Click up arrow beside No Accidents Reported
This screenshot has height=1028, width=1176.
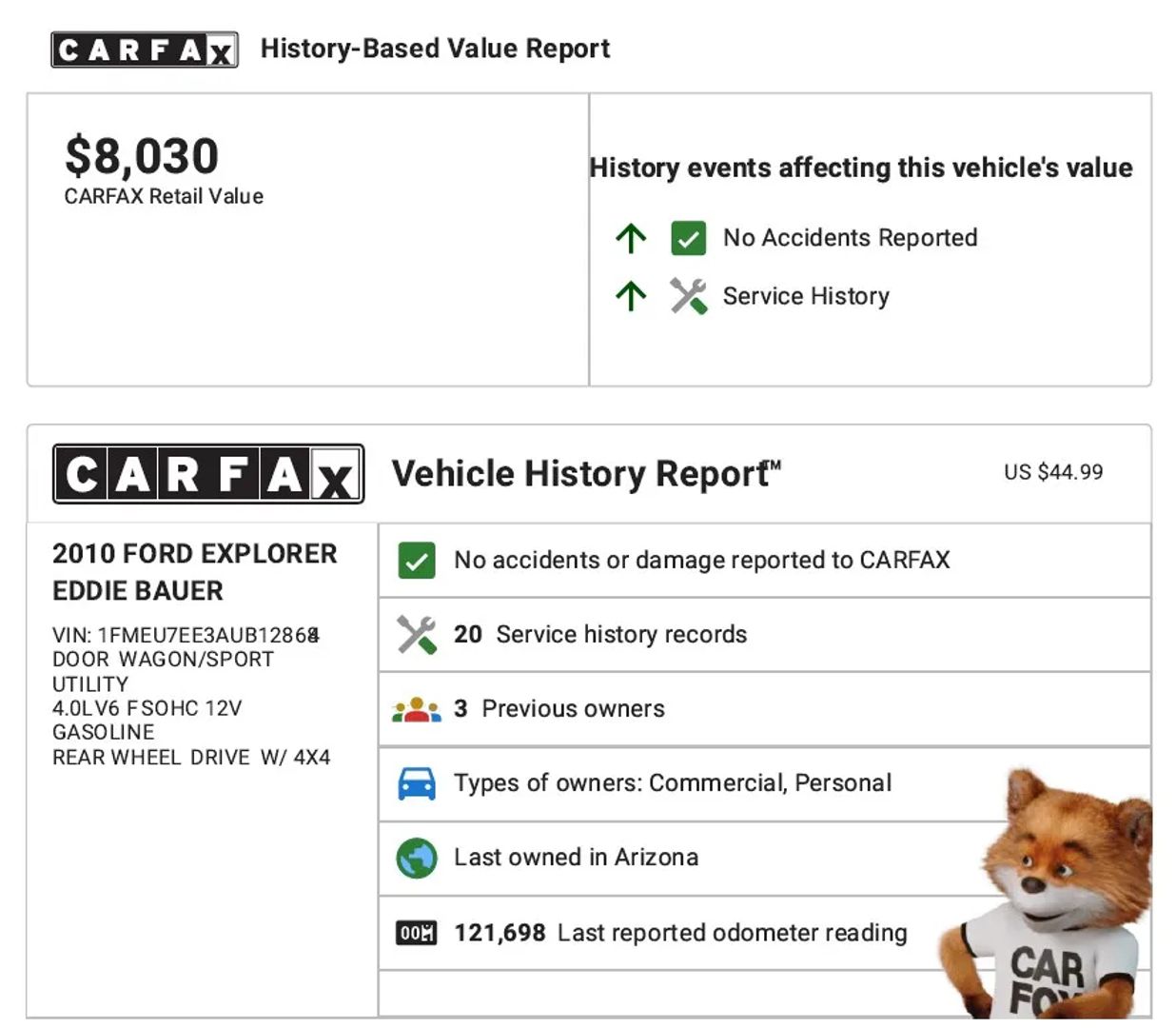(631, 238)
